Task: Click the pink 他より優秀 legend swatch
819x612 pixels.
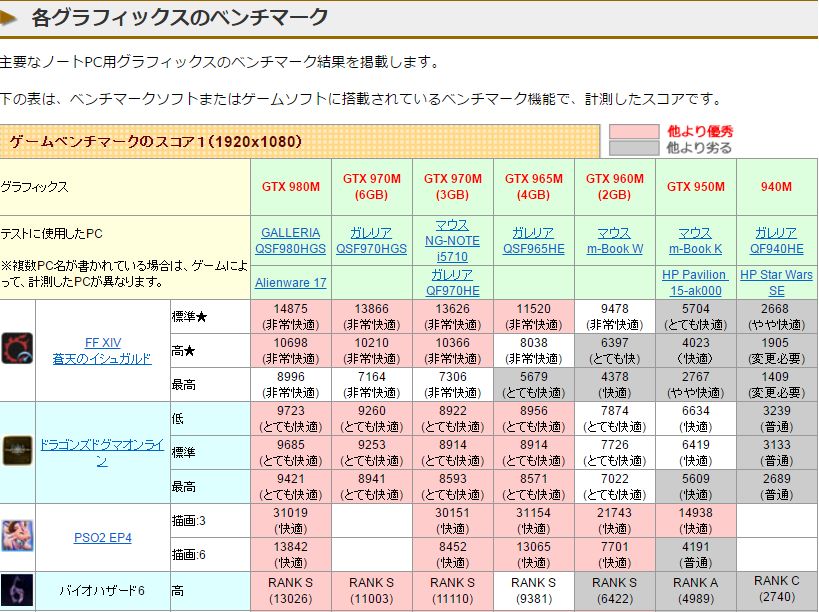Action: [x=634, y=131]
